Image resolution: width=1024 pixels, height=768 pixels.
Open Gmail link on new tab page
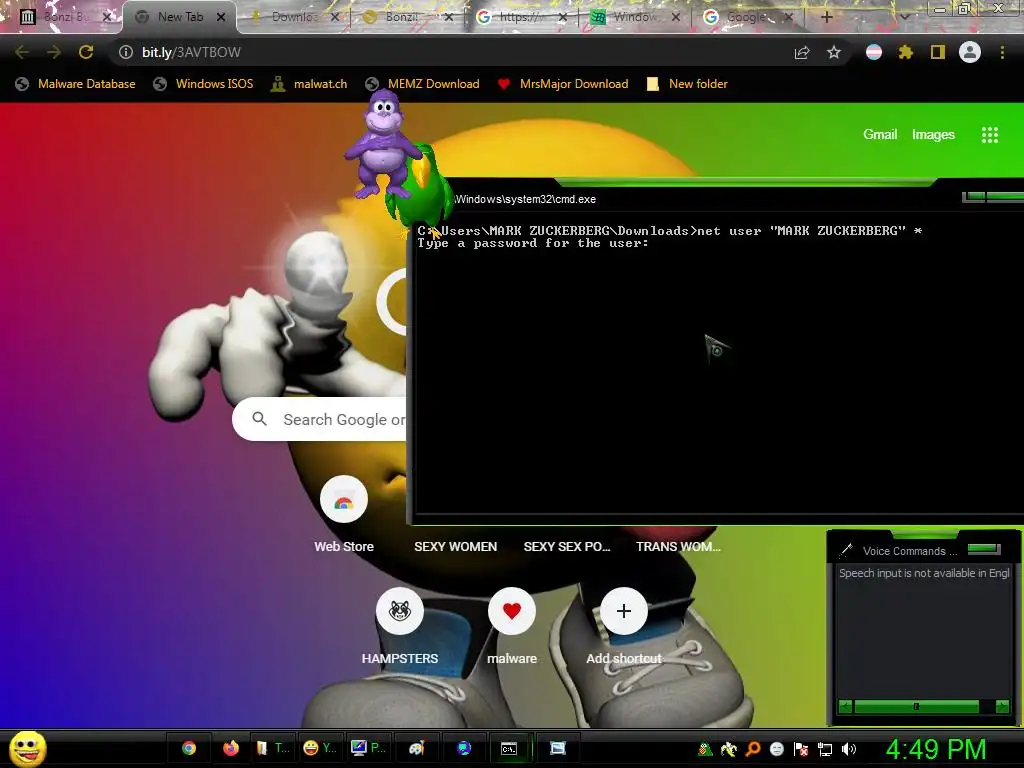coord(880,135)
